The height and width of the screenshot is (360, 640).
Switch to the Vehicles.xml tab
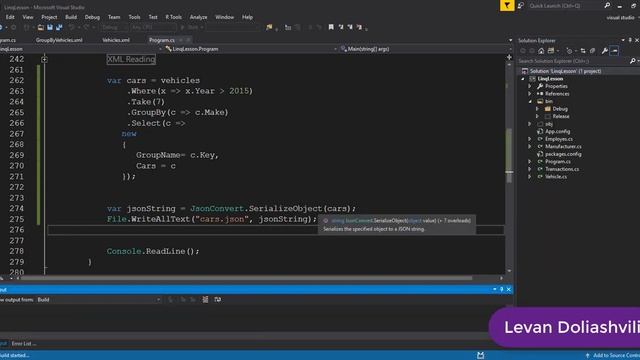[x=116, y=40]
